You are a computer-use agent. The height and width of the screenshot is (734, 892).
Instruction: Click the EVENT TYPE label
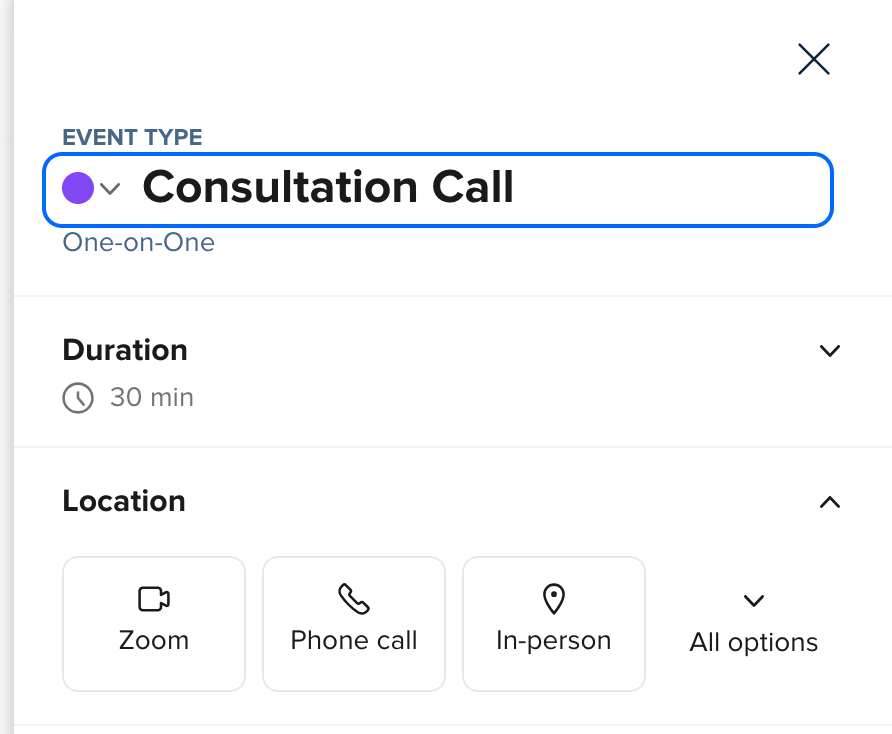coord(132,138)
